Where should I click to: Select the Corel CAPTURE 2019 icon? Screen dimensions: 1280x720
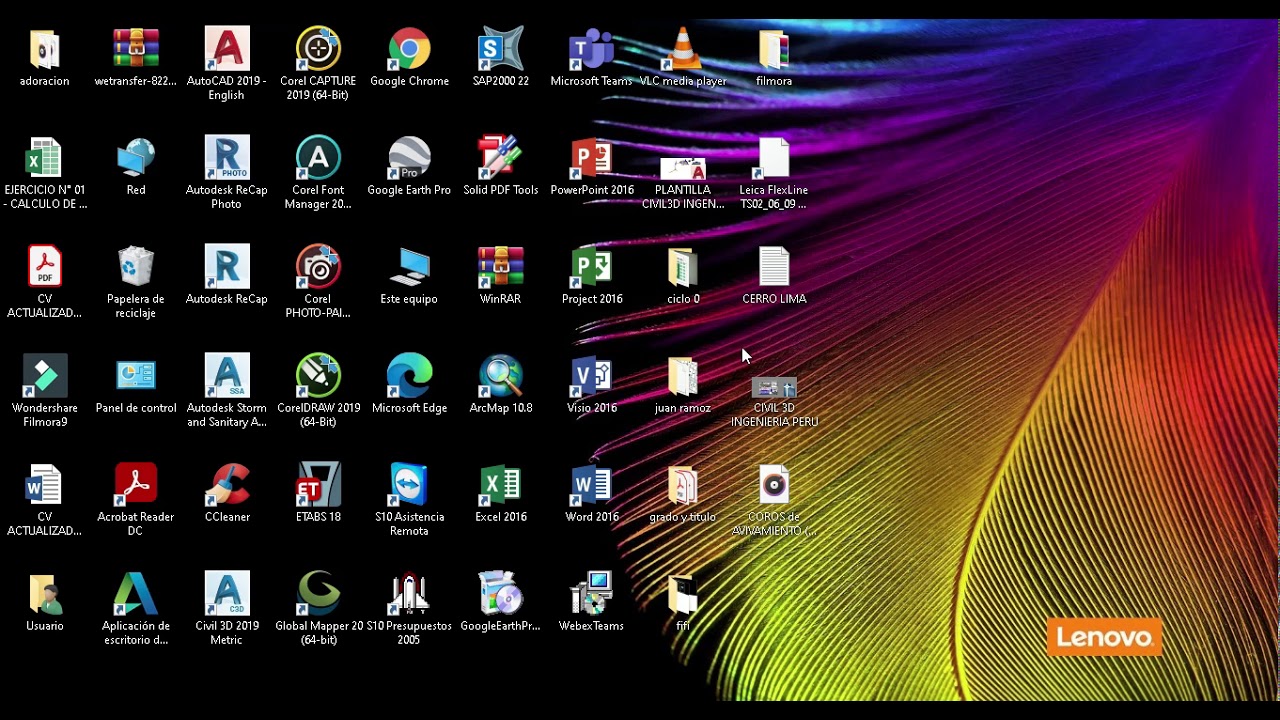click(x=318, y=49)
